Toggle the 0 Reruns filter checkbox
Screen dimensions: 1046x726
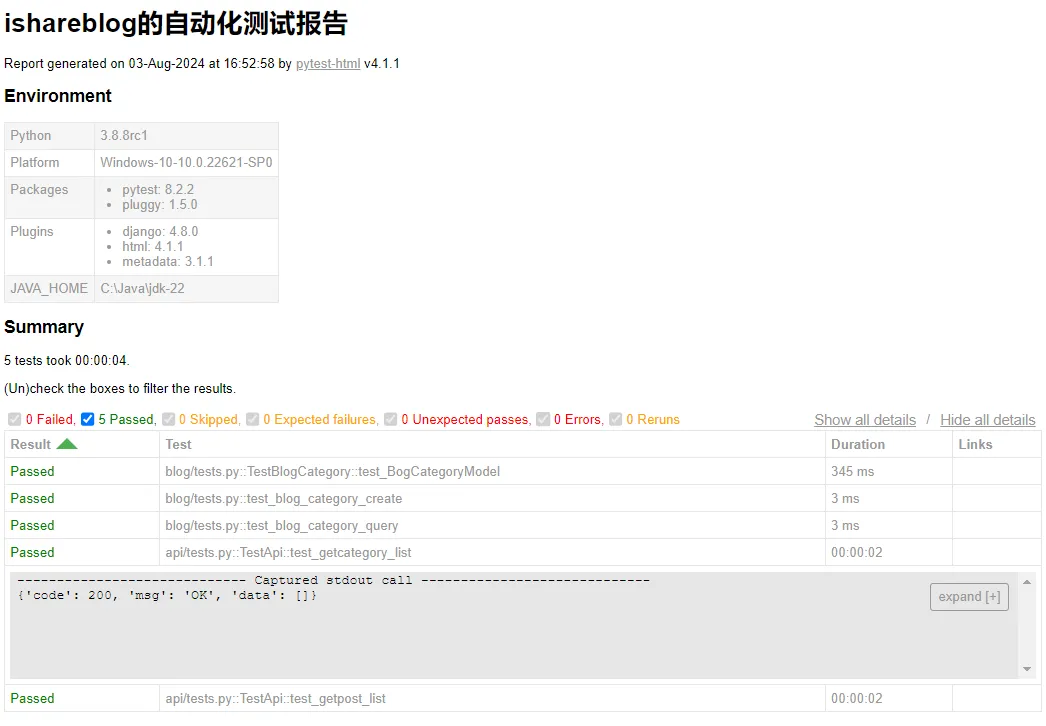click(x=616, y=420)
